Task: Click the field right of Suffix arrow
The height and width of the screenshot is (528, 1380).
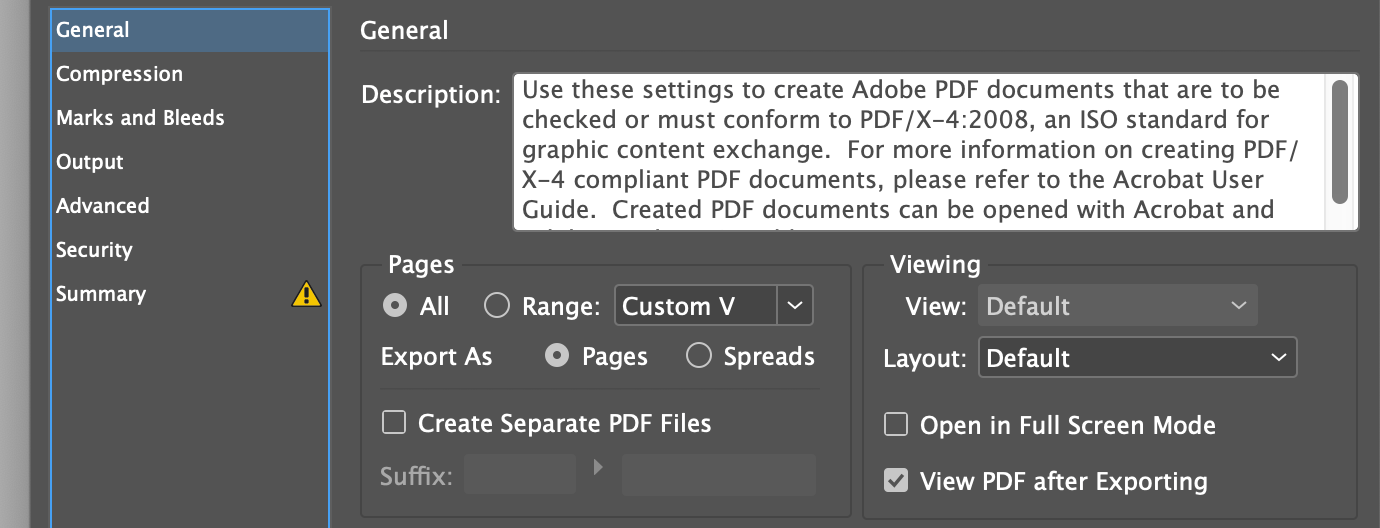Action: click(x=719, y=475)
